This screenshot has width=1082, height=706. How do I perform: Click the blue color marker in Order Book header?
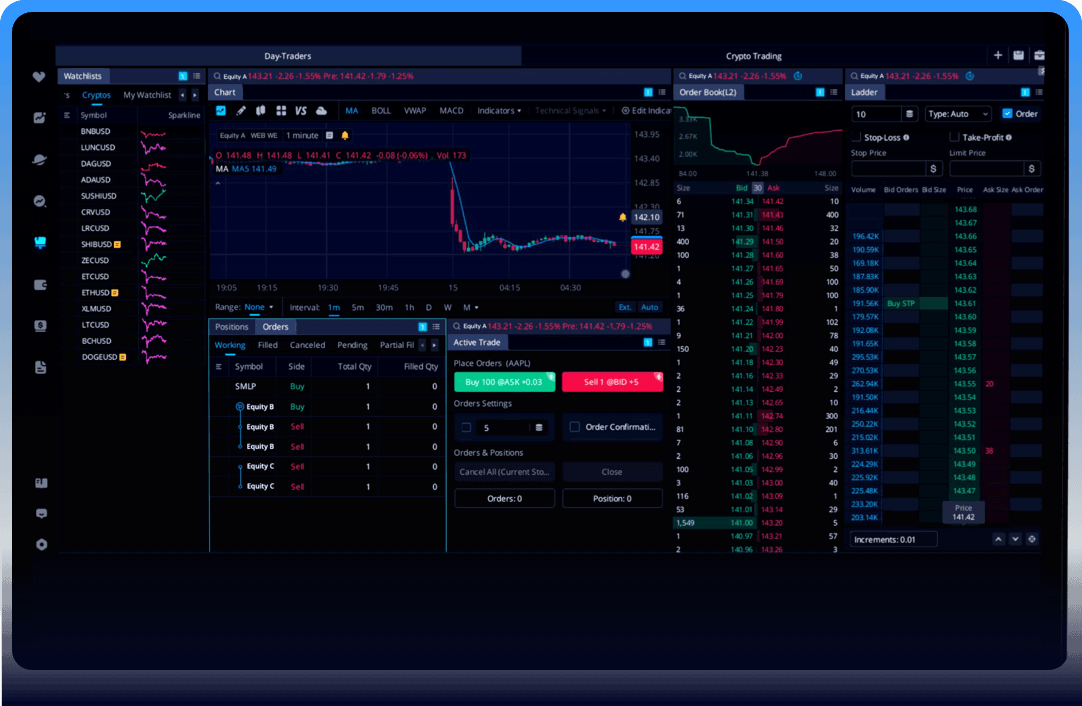click(819, 92)
